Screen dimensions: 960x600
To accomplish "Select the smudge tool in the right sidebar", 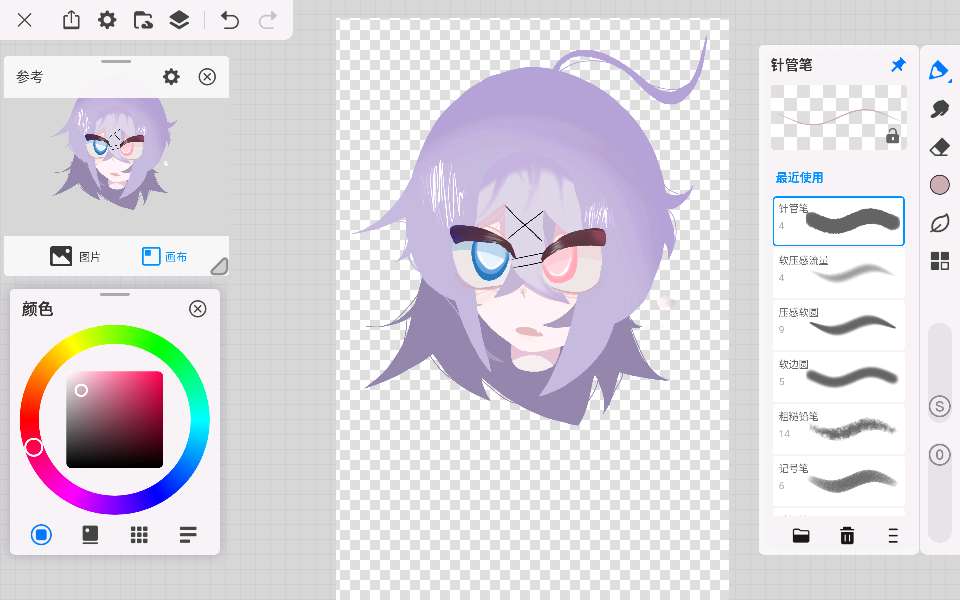I will click(939, 109).
